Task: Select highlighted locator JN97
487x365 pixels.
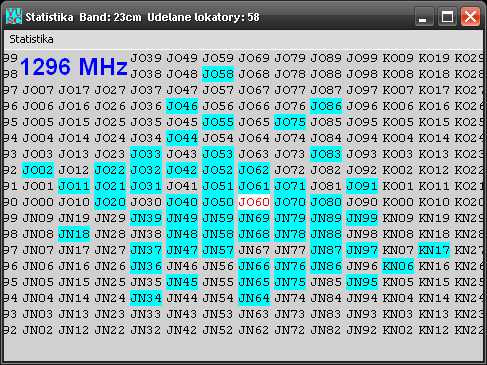Action: tap(362, 250)
